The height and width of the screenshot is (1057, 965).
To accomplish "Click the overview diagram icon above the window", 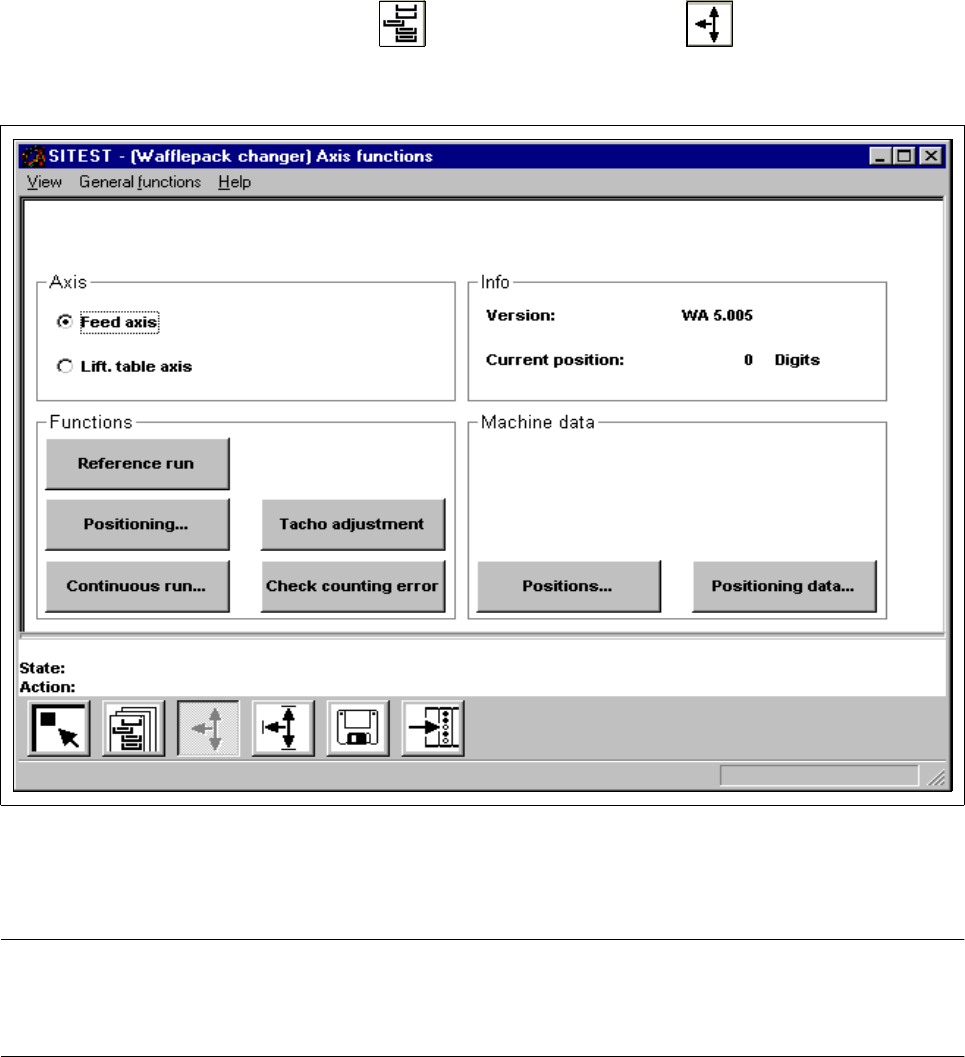I will click(402, 24).
